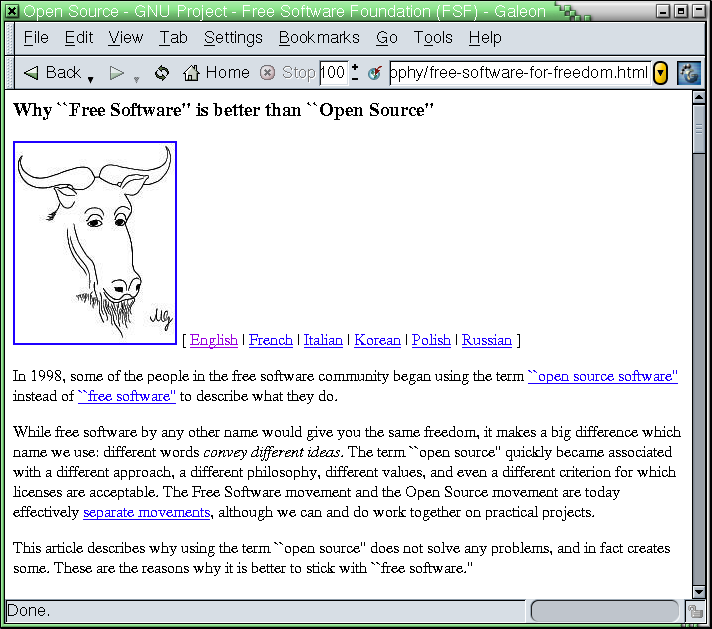Open the French translation link

[x=270, y=340]
